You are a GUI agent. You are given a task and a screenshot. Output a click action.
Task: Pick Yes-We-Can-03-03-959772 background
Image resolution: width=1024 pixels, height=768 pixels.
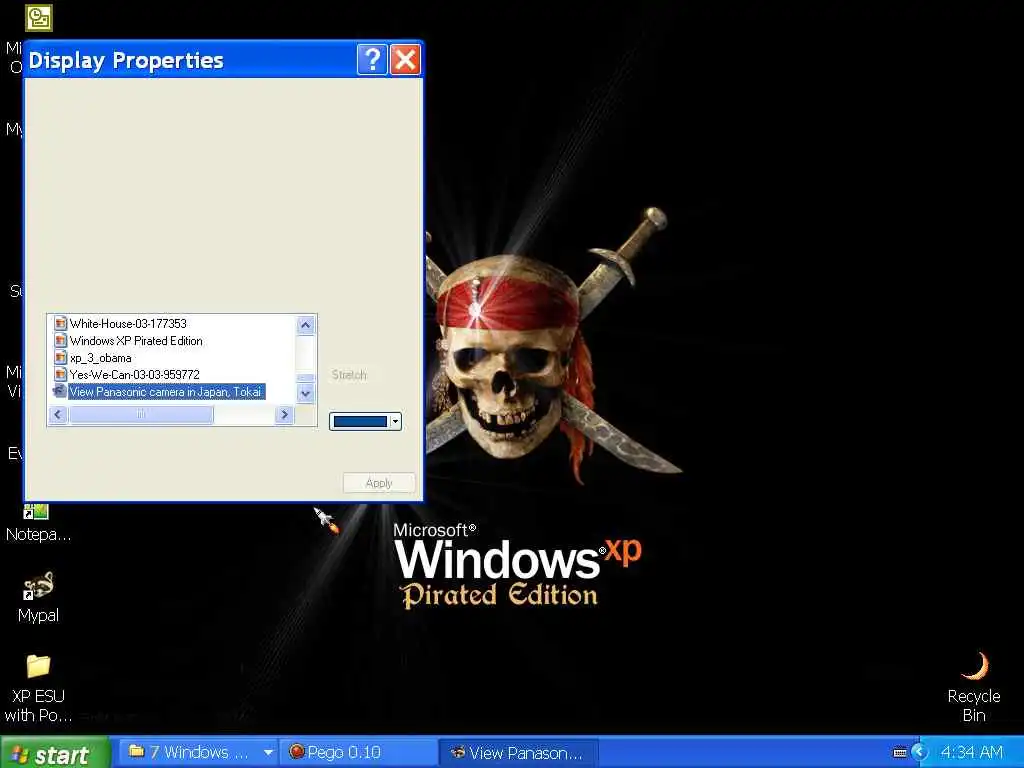click(135, 374)
